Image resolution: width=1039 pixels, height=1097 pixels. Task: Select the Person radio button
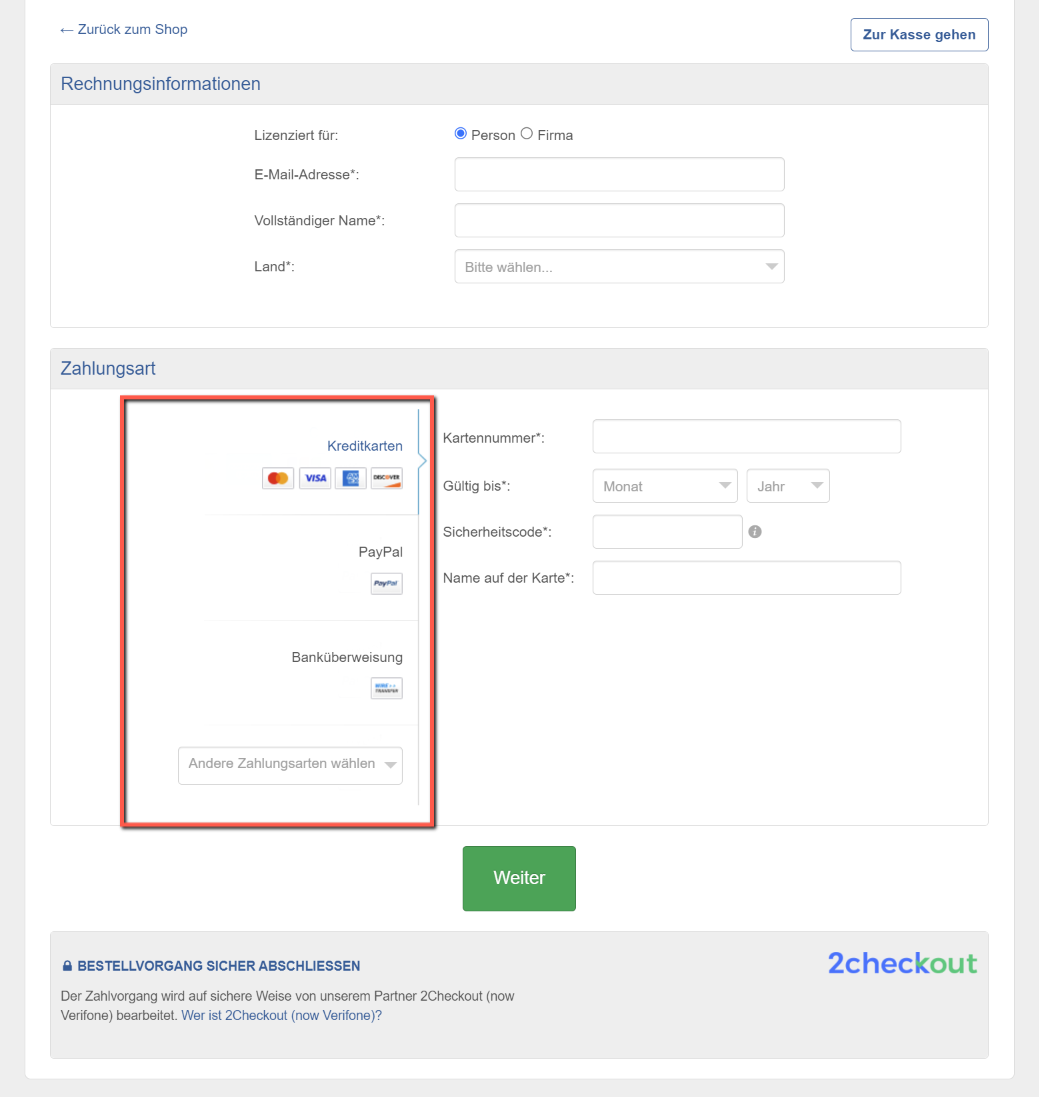[461, 134]
